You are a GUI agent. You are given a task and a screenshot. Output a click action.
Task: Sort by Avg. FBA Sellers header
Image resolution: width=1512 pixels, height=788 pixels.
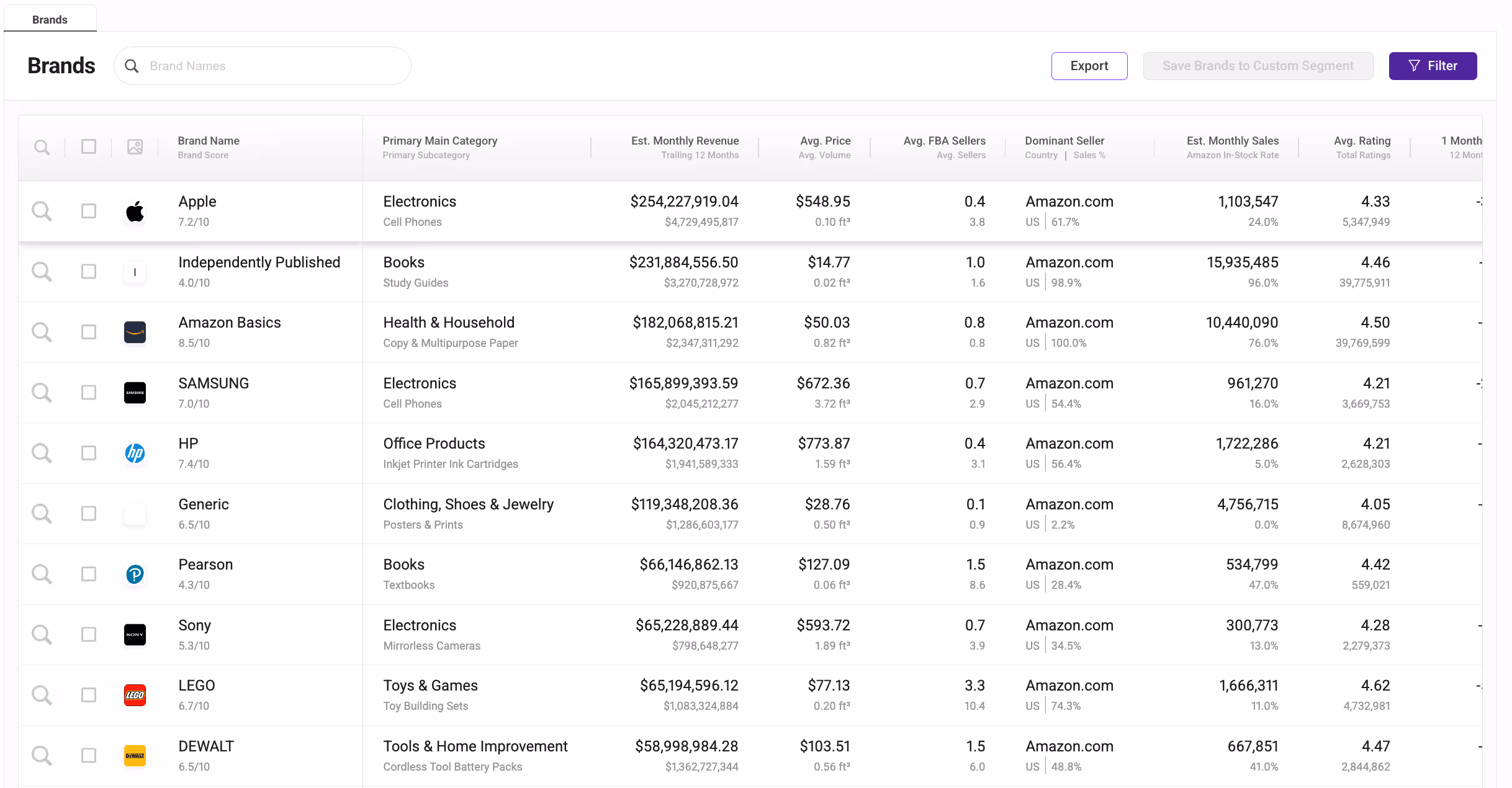[x=944, y=141]
